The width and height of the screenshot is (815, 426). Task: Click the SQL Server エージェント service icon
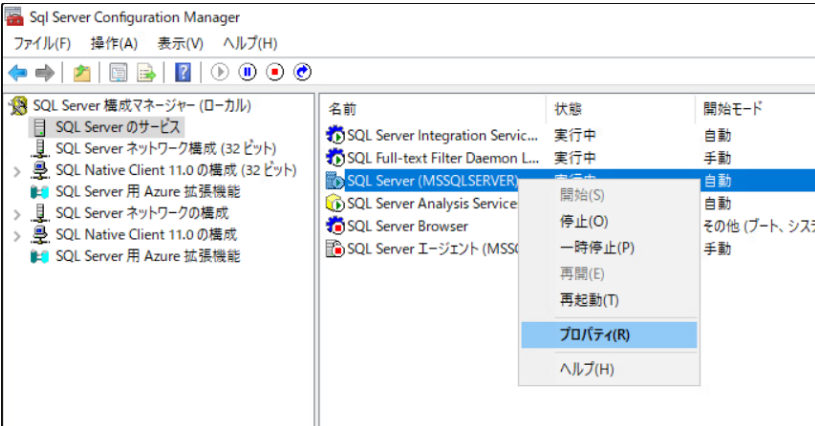[335, 249]
